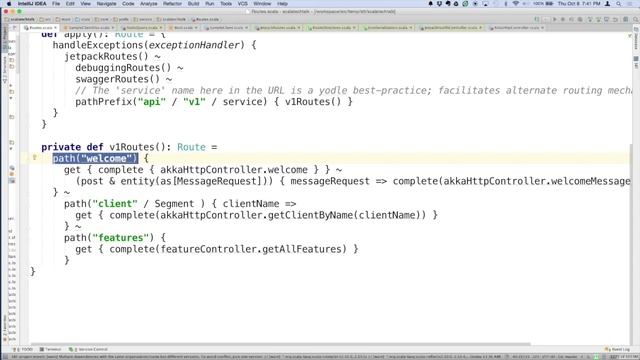Open the VCS menu

tap(242, 4)
